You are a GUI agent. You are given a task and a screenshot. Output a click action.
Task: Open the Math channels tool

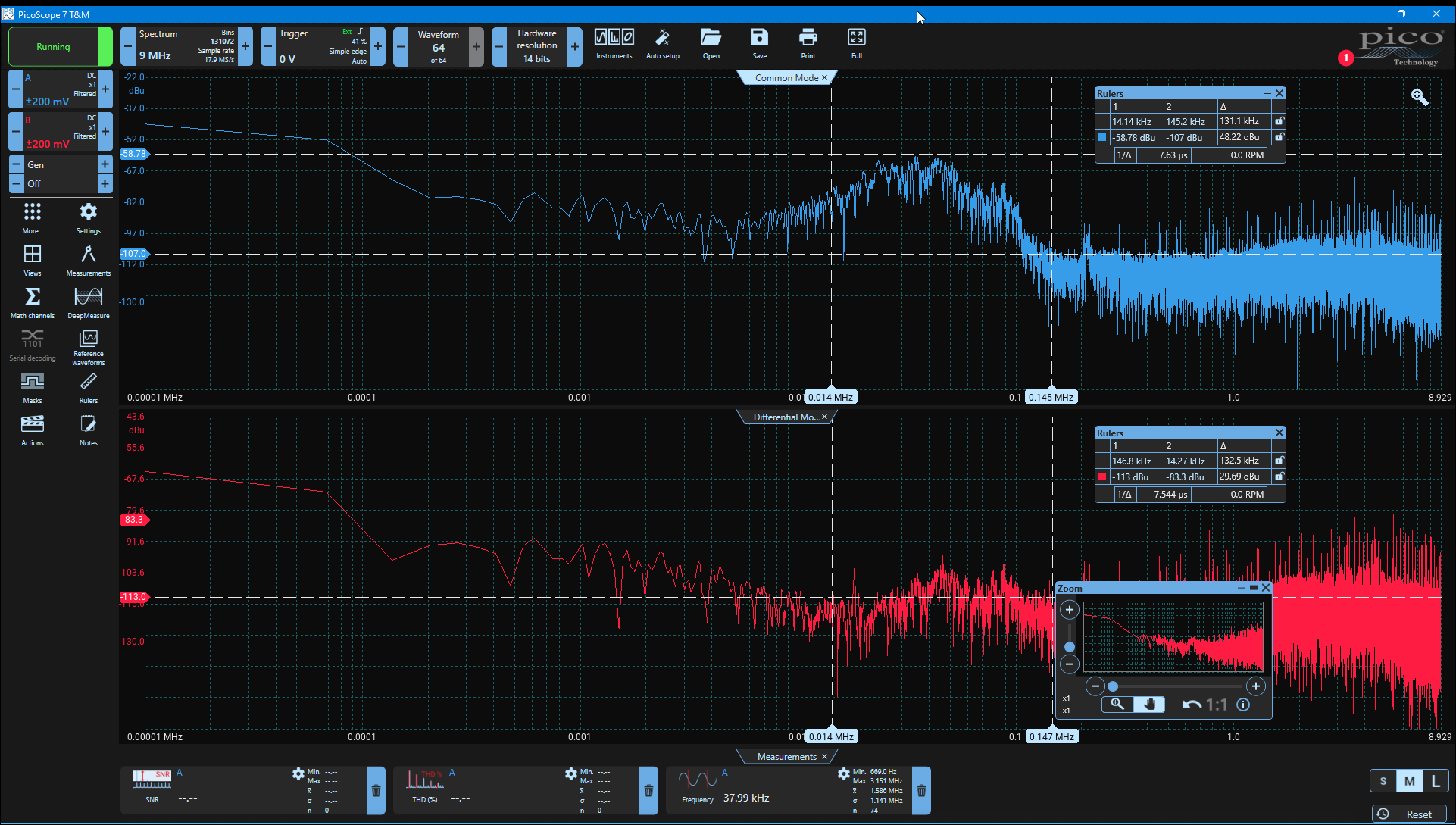pyautogui.click(x=33, y=302)
